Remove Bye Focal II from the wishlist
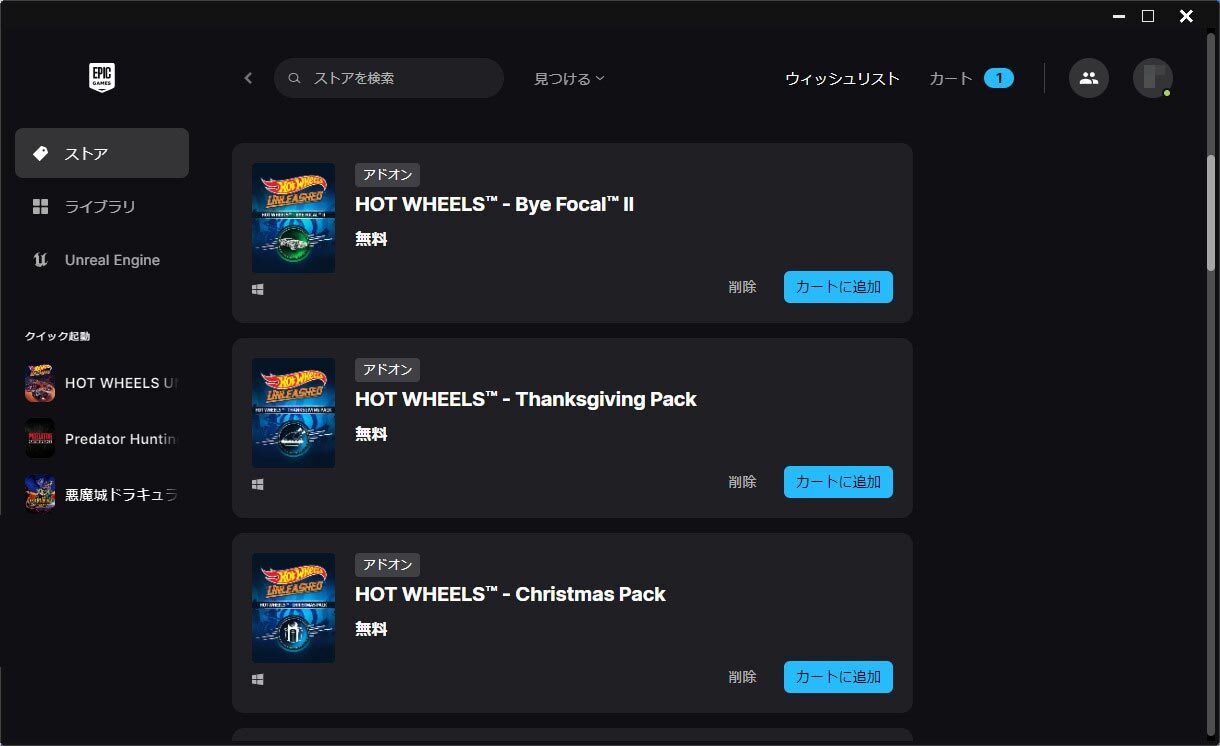 click(742, 287)
